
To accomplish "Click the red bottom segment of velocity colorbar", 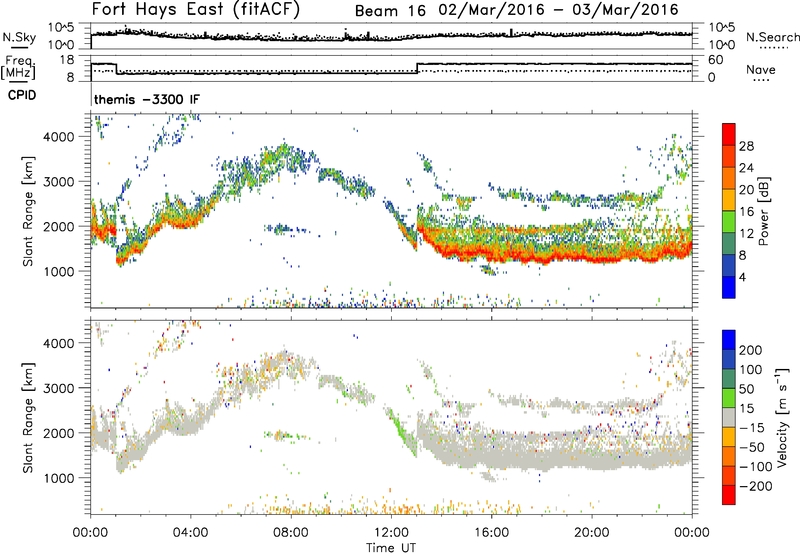I will (x=729, y=495).
